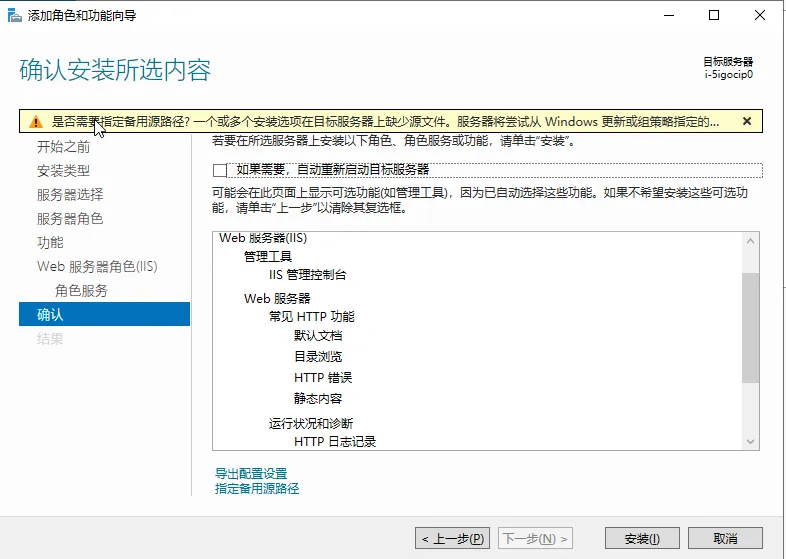Image resolution: width=786 pixels, height=559 pixels.
Task: Click 导出配置设置 link
Action: point(251,473)
